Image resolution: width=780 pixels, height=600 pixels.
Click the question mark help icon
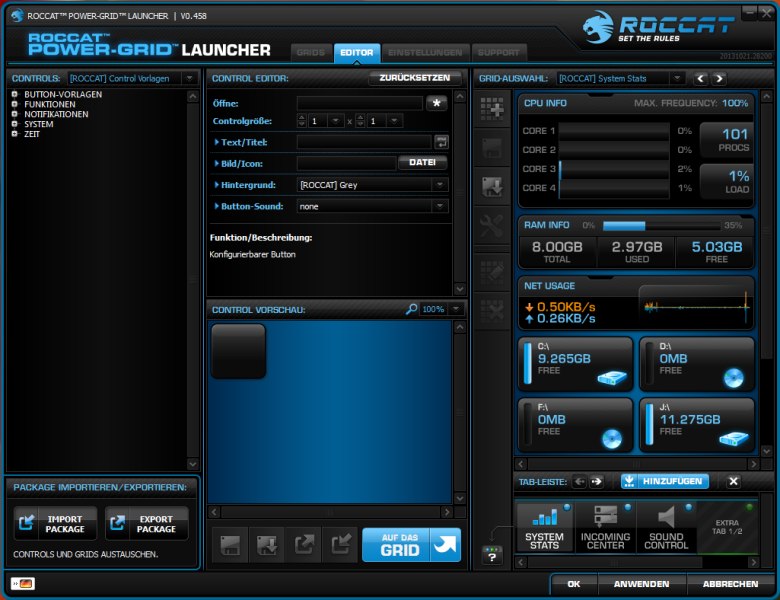pyautogui.click(x=492, y=556)
